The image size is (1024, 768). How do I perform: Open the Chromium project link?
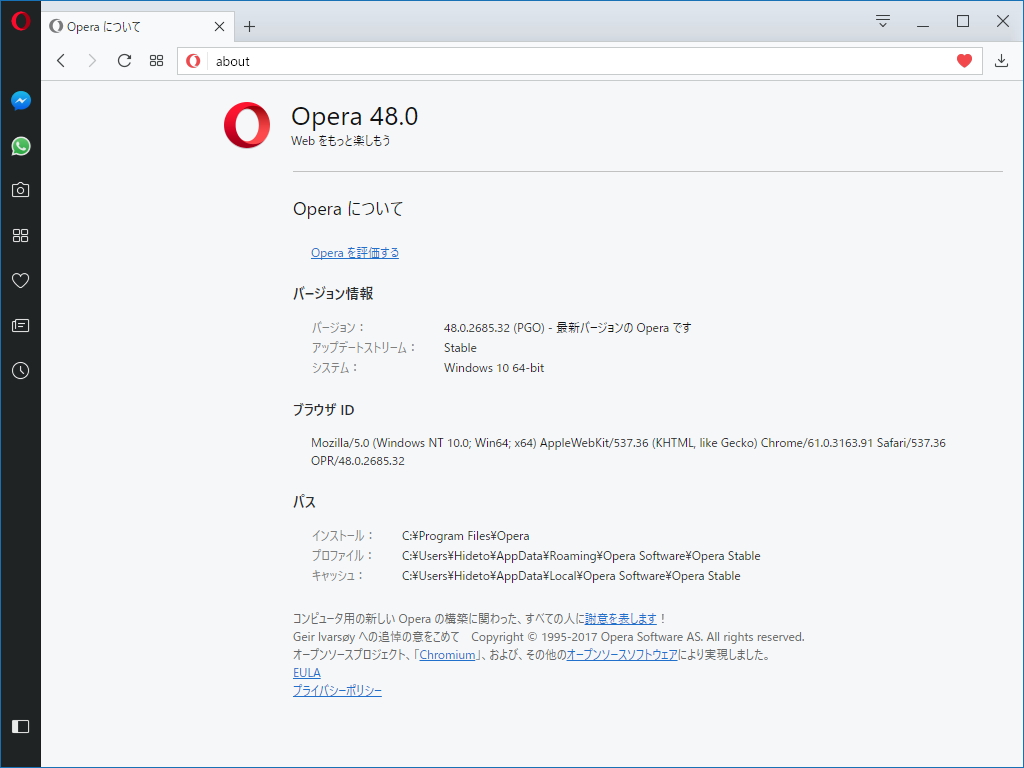click(447, 654)
